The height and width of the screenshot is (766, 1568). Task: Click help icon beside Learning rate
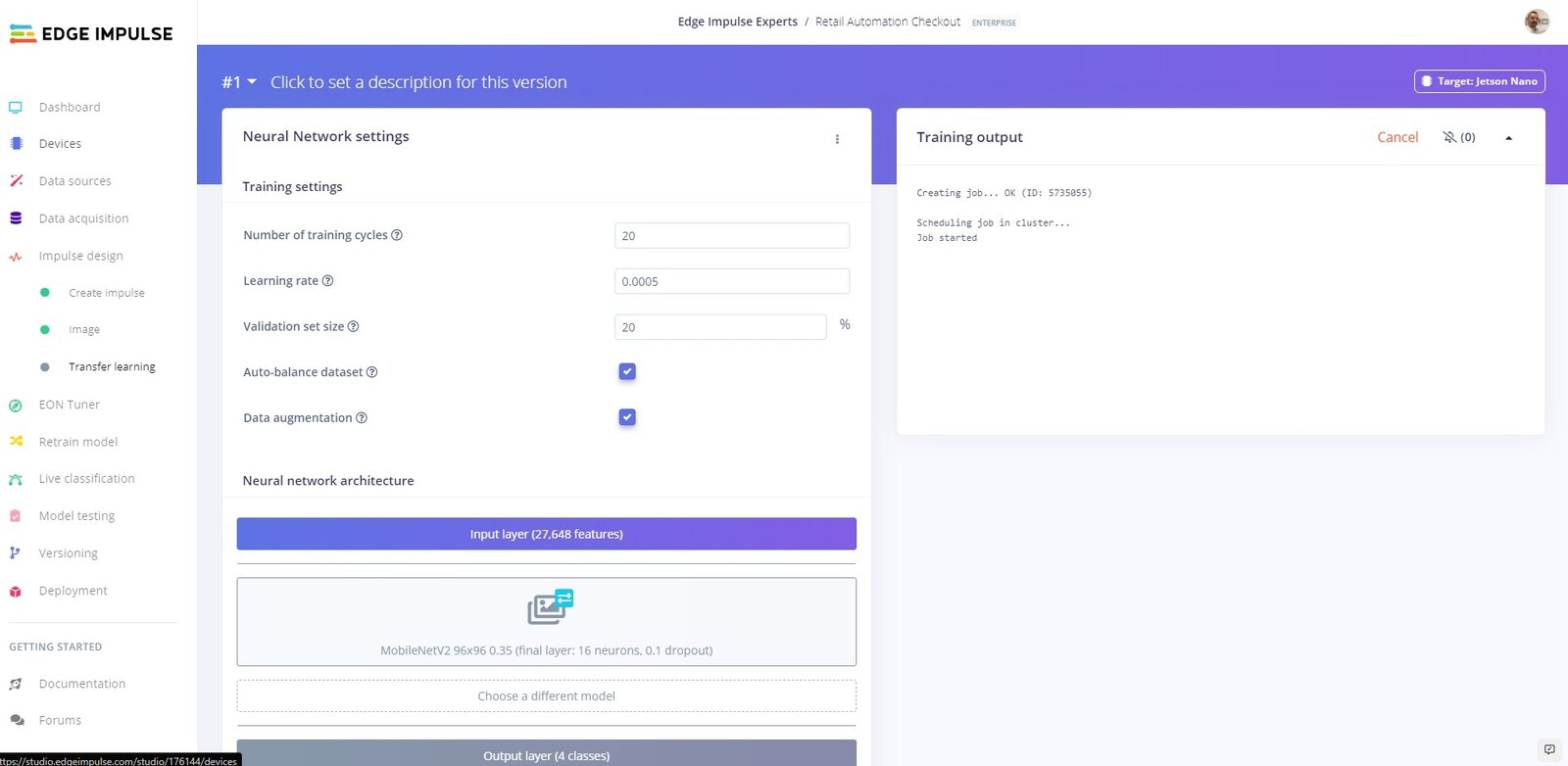point(327,281)
